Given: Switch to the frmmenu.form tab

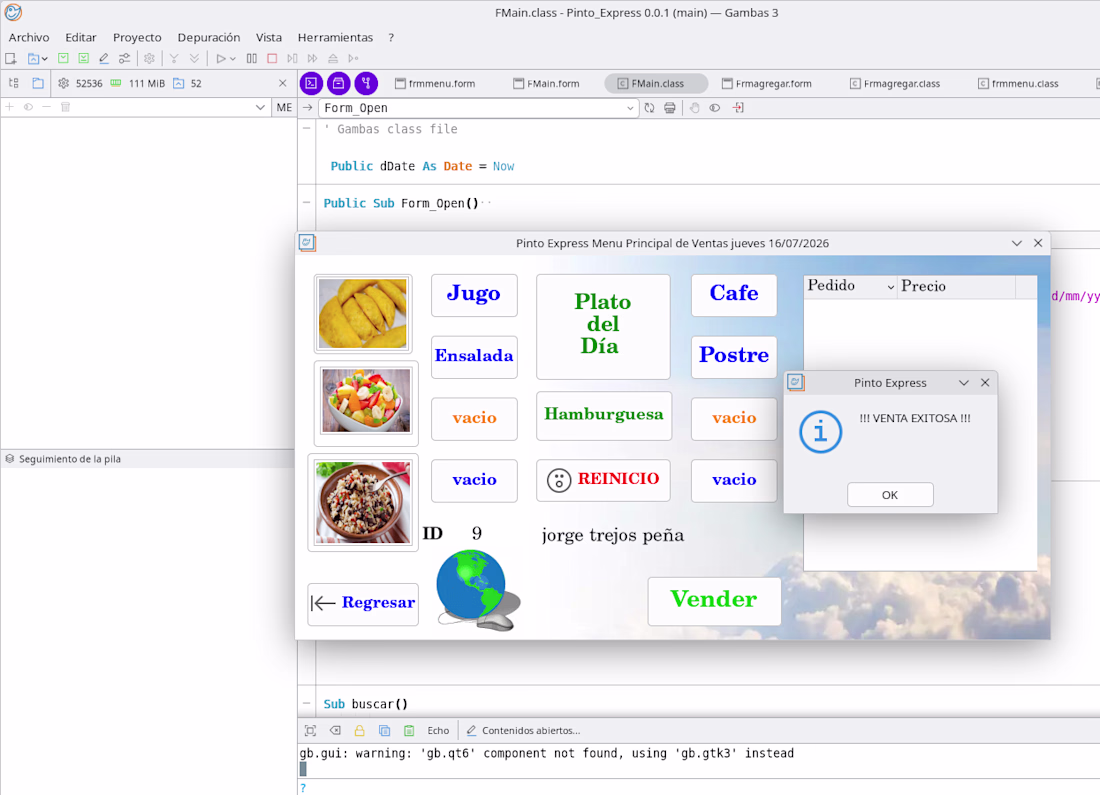Looking at the screenshot, I should pos(436,83).
